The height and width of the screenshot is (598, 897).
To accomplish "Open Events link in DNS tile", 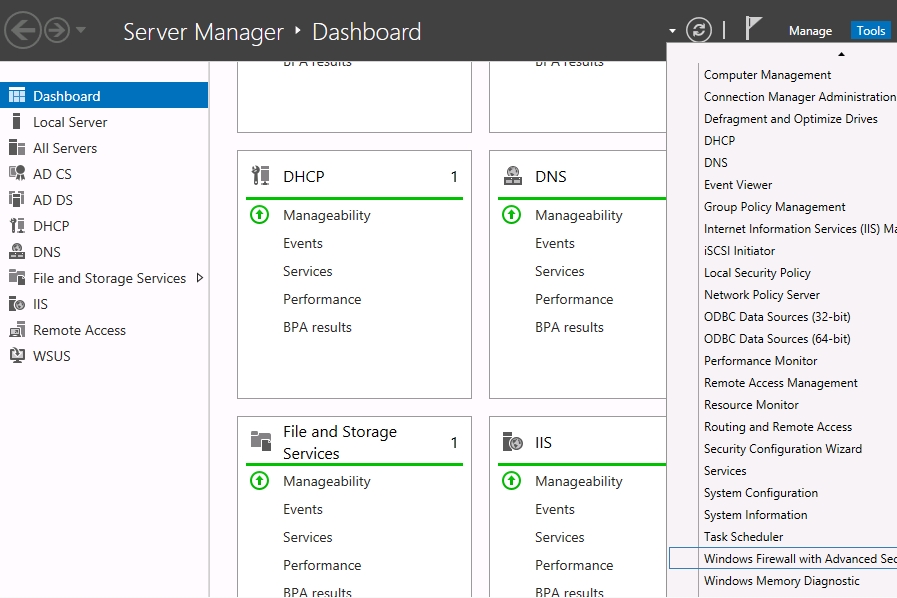I will tap(554, 243).
